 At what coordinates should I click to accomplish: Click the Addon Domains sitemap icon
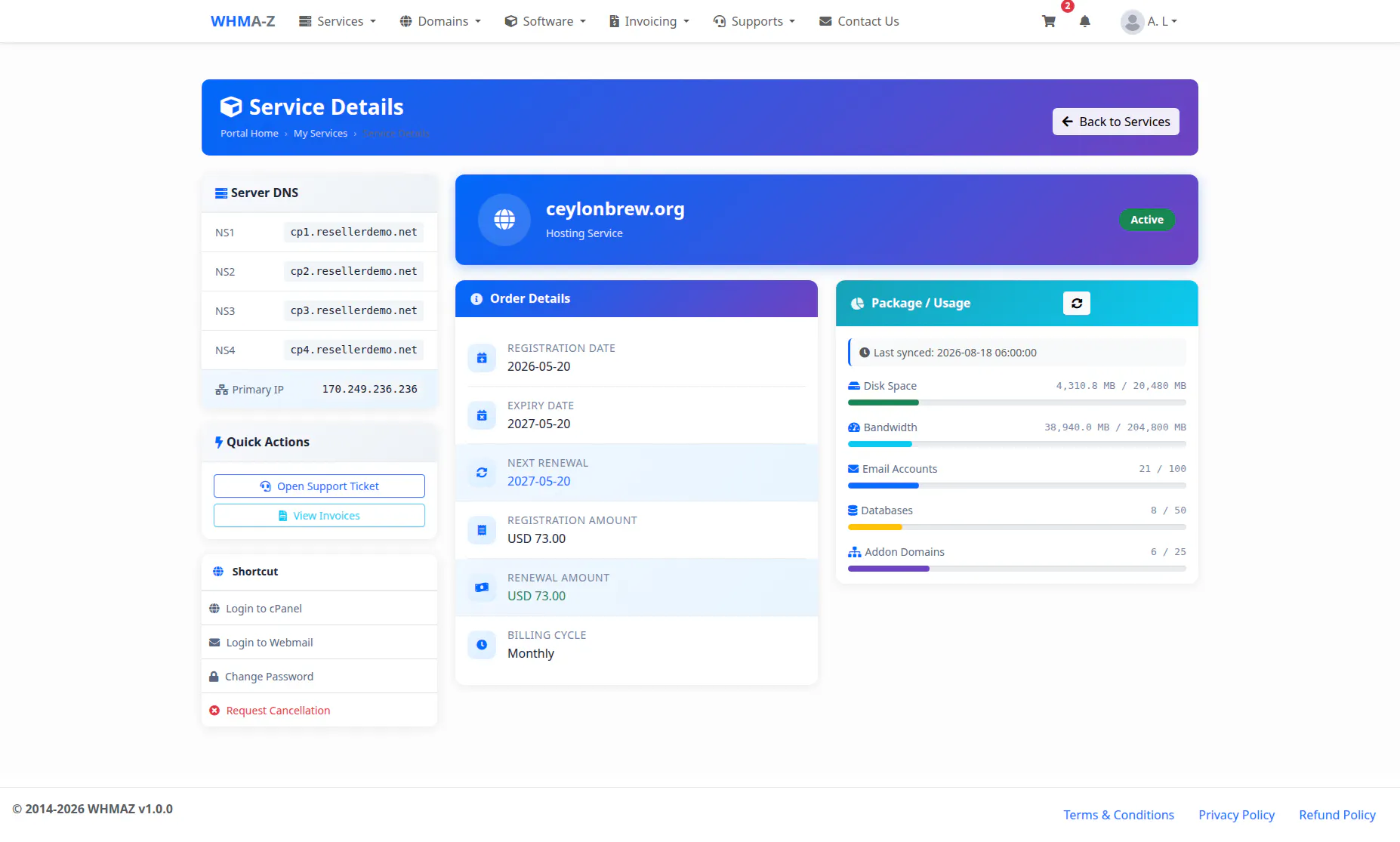(855, 552)
